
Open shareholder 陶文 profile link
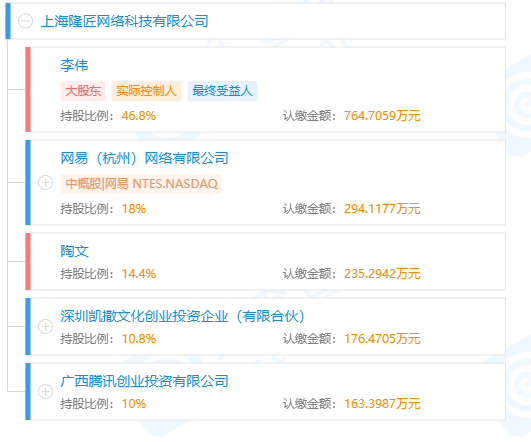click(x=75, y=251)
